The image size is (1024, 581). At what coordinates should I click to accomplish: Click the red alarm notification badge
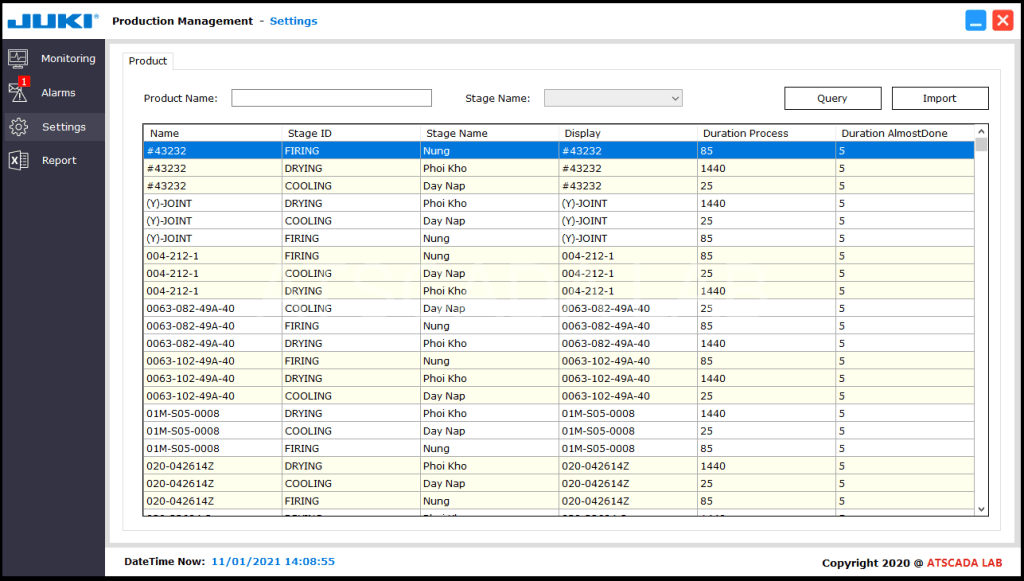[24, 82]
